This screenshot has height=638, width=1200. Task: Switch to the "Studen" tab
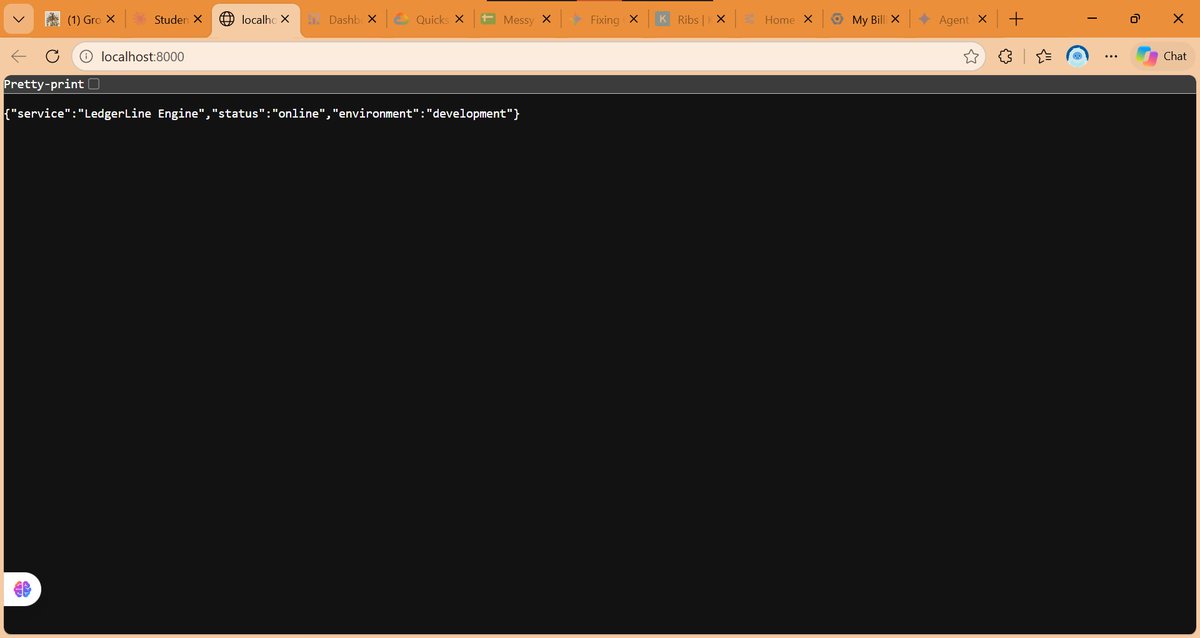169,19
